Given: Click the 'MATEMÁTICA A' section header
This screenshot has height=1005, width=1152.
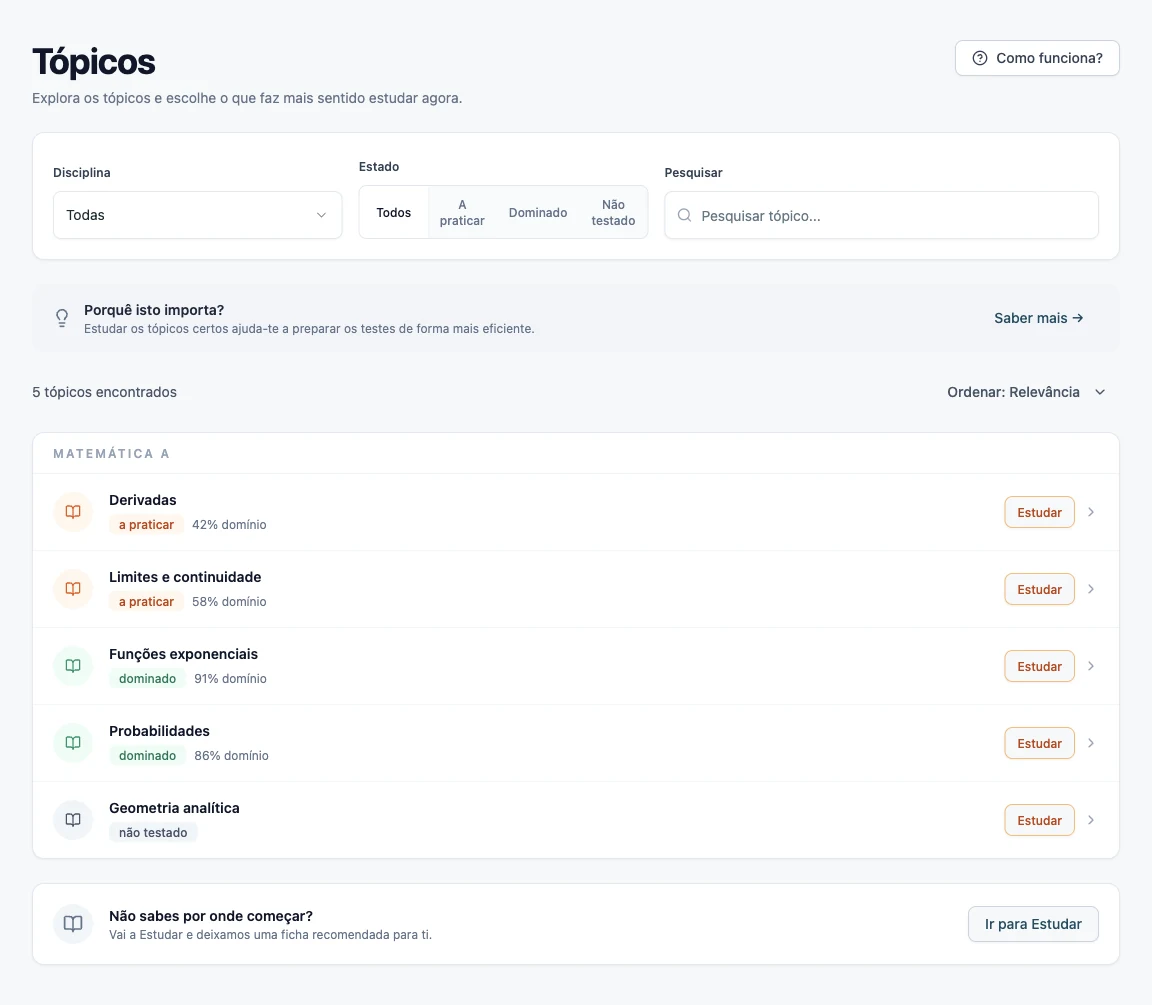Looking at the screenshot, I should 112,454.
